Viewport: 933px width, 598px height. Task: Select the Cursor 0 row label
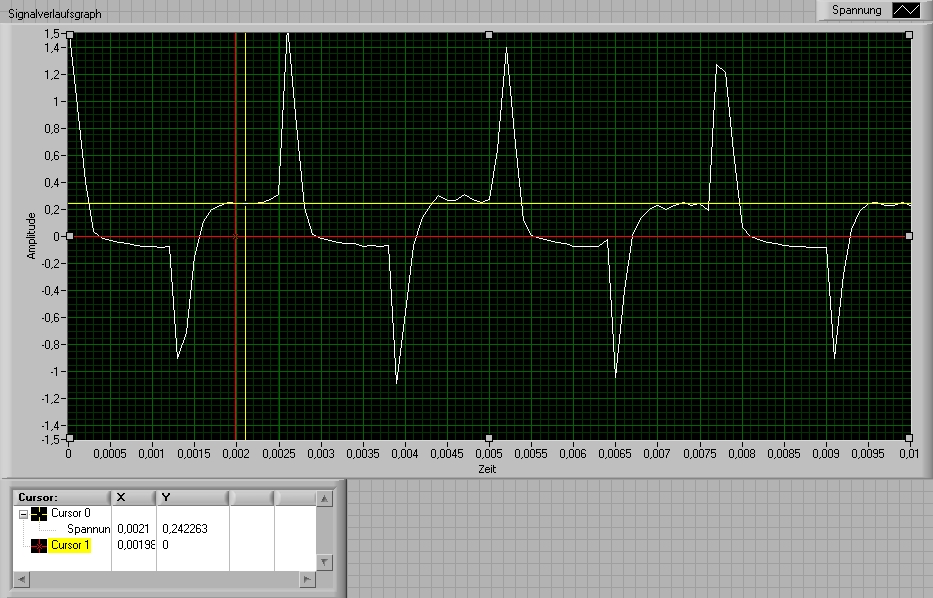pos(71,513)
